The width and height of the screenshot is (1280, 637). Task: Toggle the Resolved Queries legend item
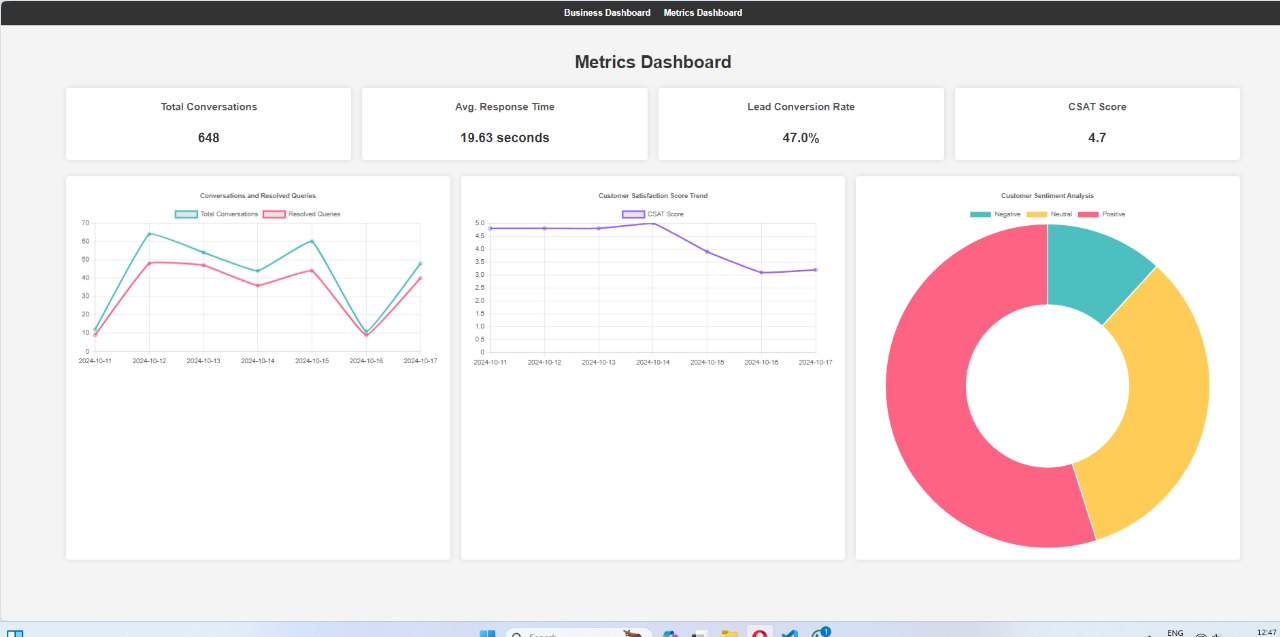coord(301,214)
